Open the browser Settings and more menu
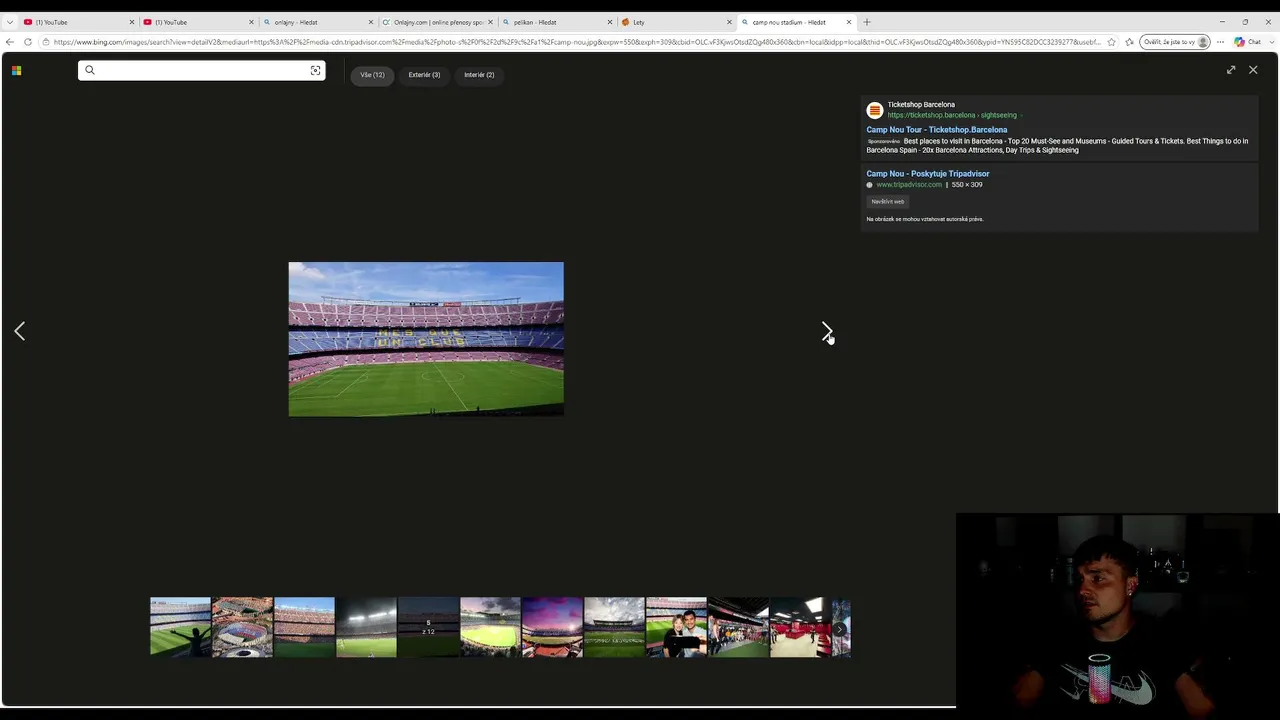1280x720 pixels. (x=1220, y=42)
